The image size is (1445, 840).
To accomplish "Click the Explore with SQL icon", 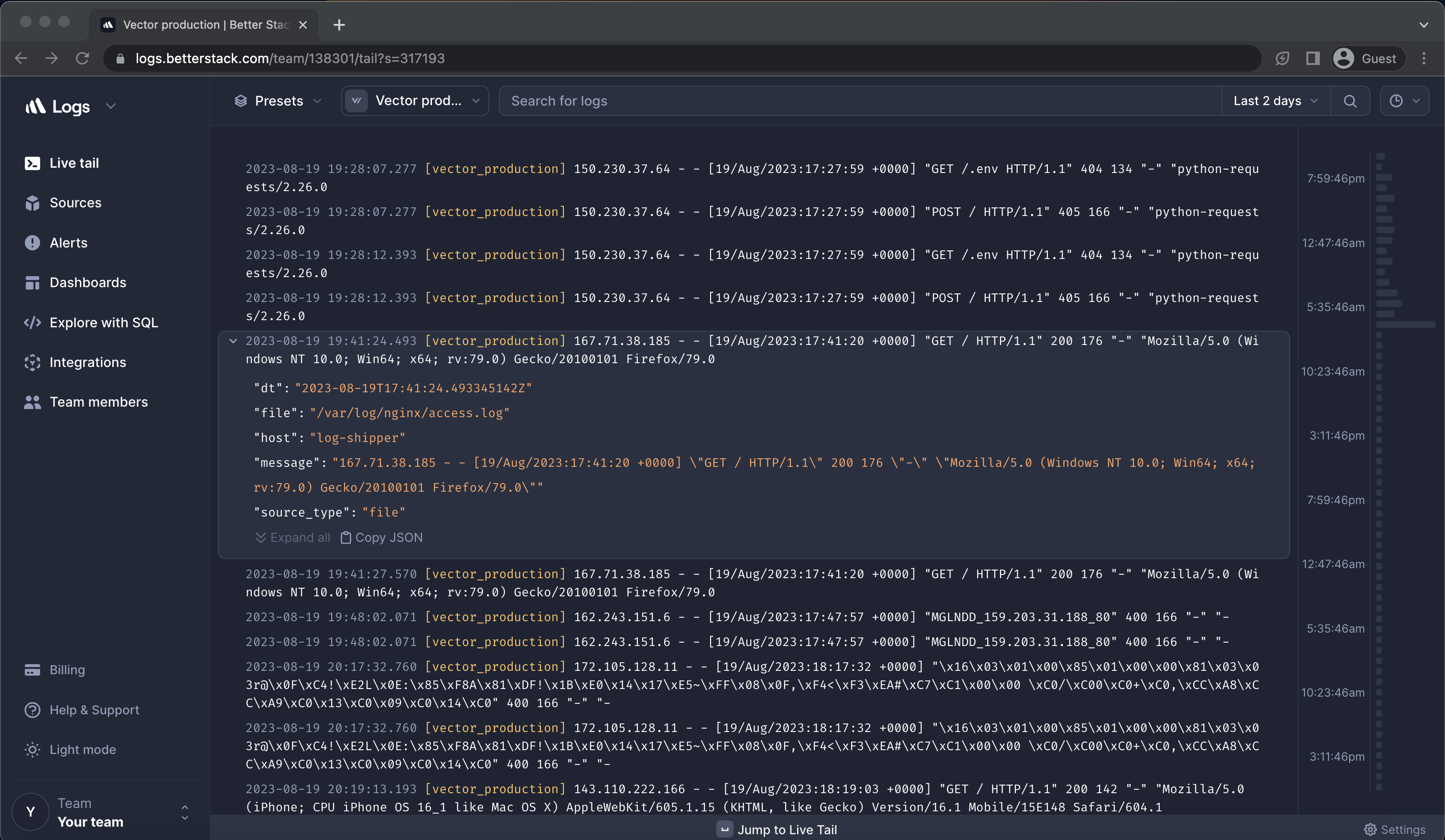I will point(32,322).
